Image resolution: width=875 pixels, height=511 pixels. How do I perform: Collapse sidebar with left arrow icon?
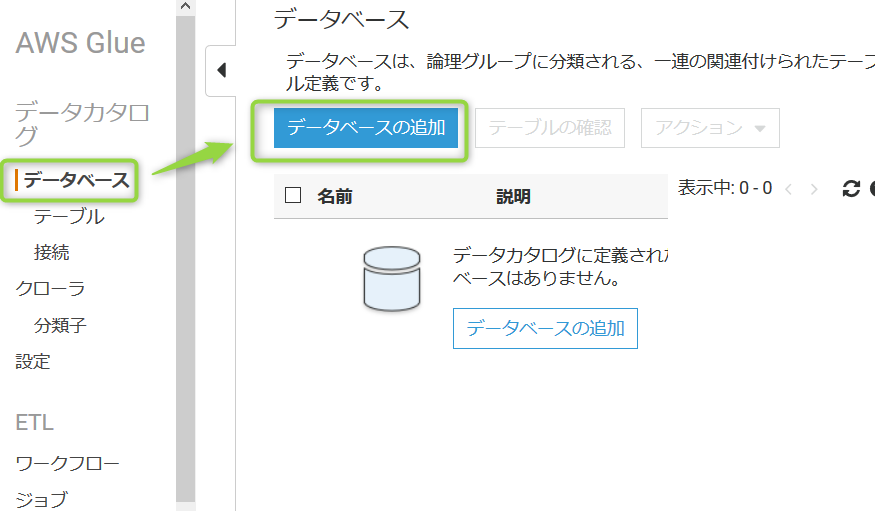click(222, 70)
